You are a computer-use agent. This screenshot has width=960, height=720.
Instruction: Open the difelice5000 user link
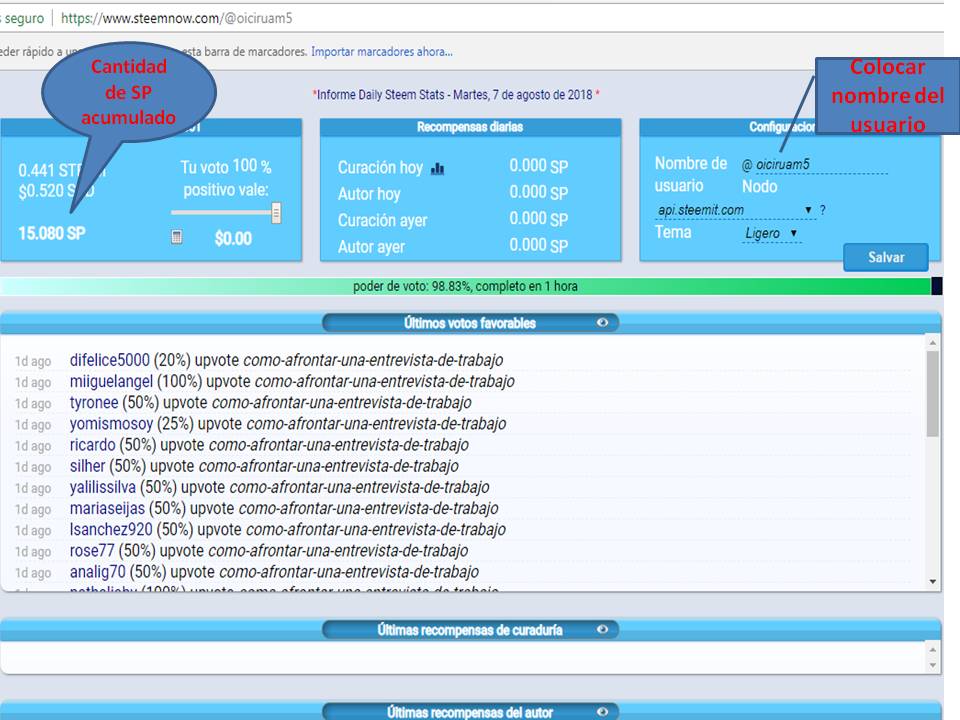click(110, 360)
